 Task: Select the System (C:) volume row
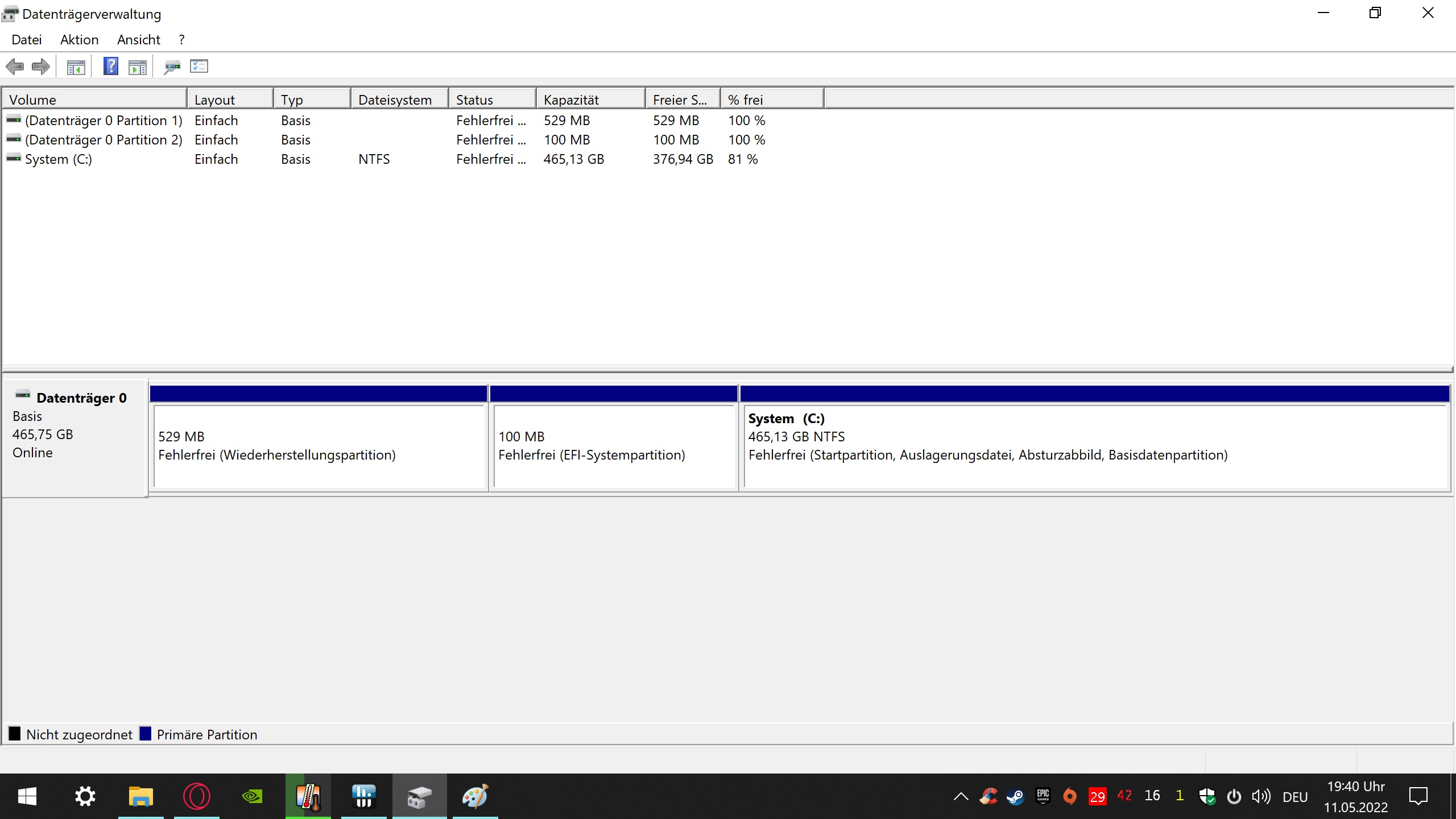pos(58,159)
